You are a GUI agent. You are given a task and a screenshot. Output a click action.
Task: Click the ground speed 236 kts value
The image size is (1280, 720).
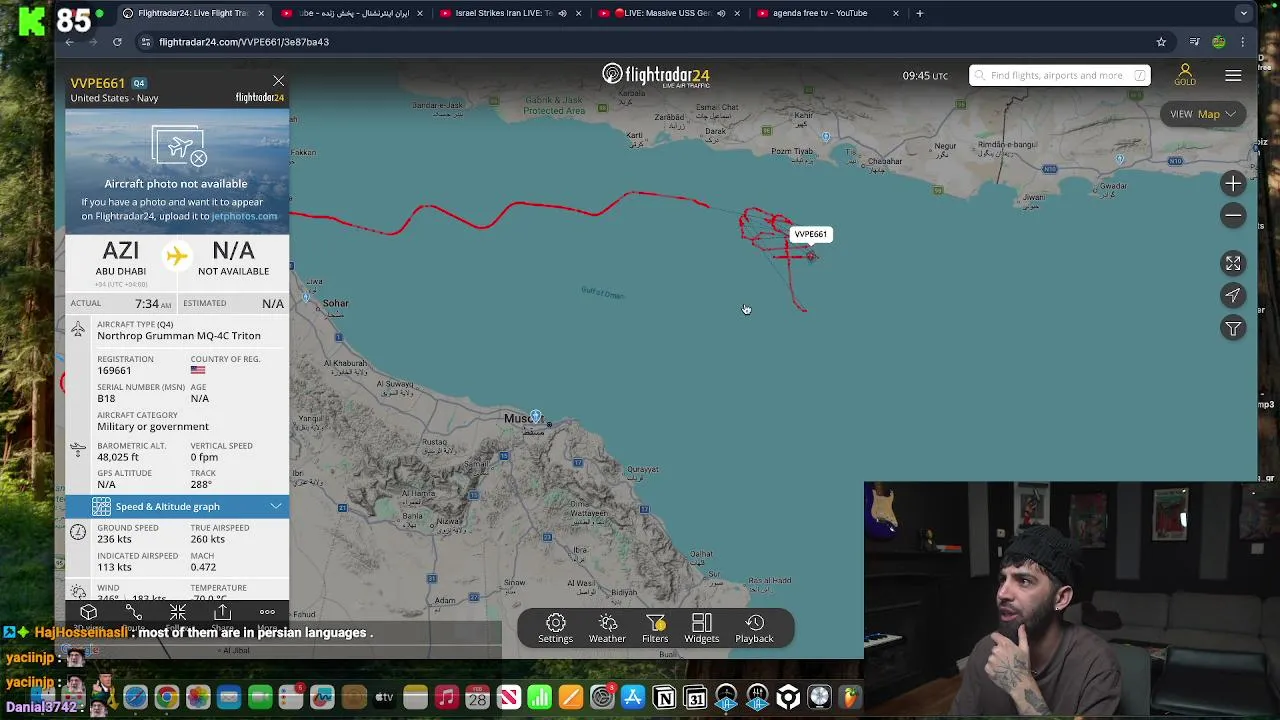pos(114,539)
